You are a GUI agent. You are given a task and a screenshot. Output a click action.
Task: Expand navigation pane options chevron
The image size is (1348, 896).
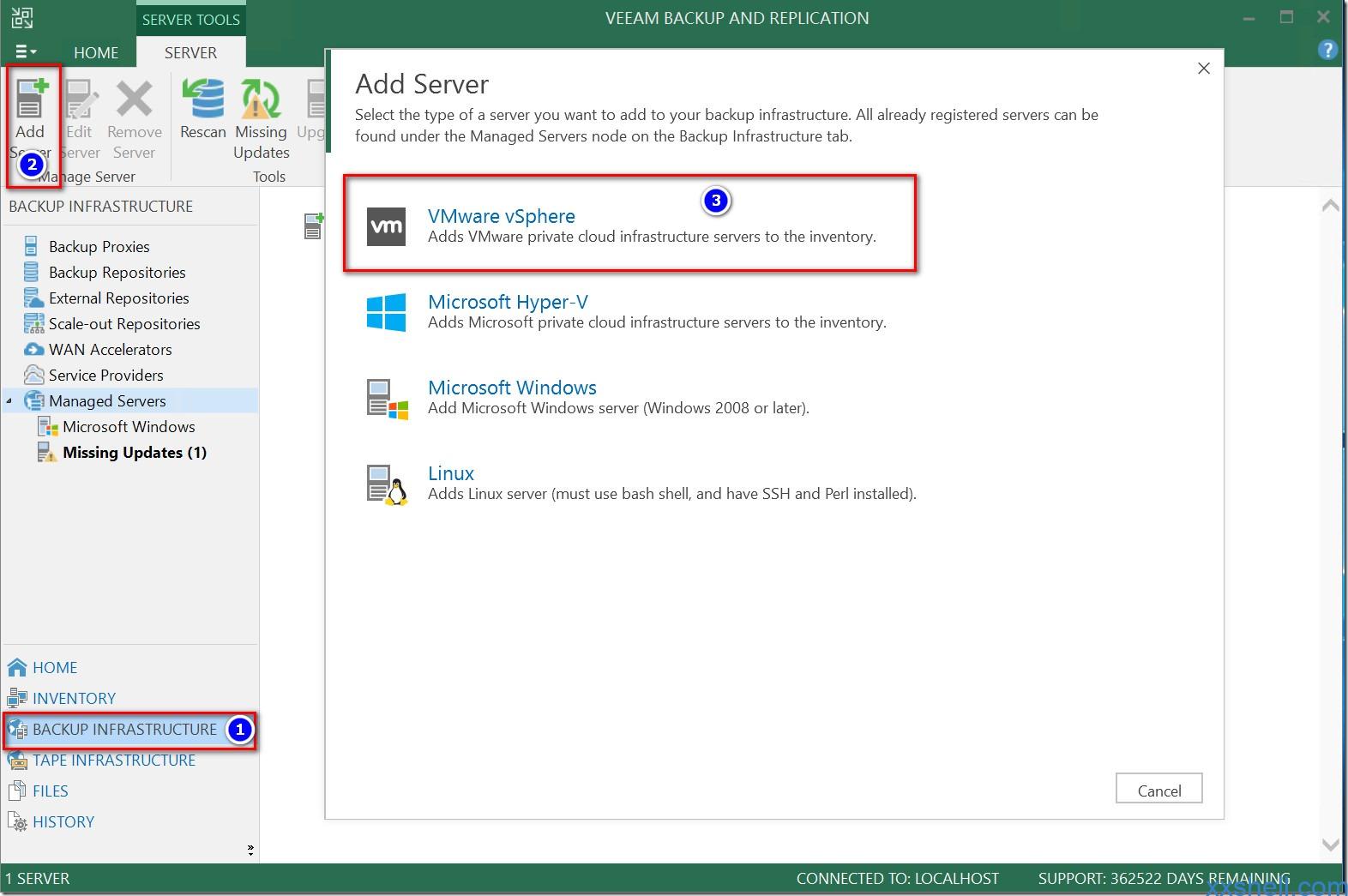click(250, 850)
